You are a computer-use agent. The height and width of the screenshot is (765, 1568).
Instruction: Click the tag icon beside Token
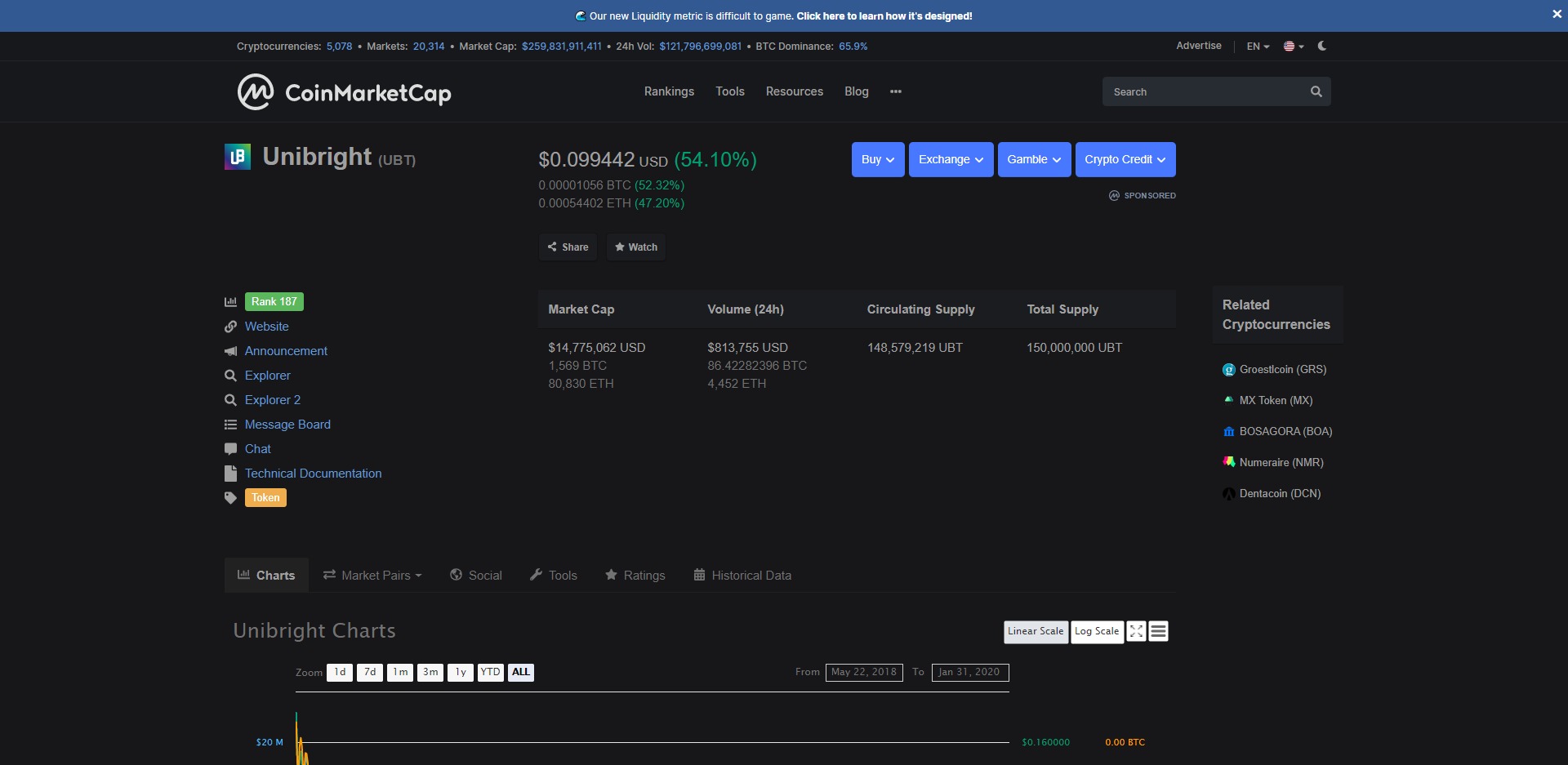pyautogui.click(x=230, y=498)
